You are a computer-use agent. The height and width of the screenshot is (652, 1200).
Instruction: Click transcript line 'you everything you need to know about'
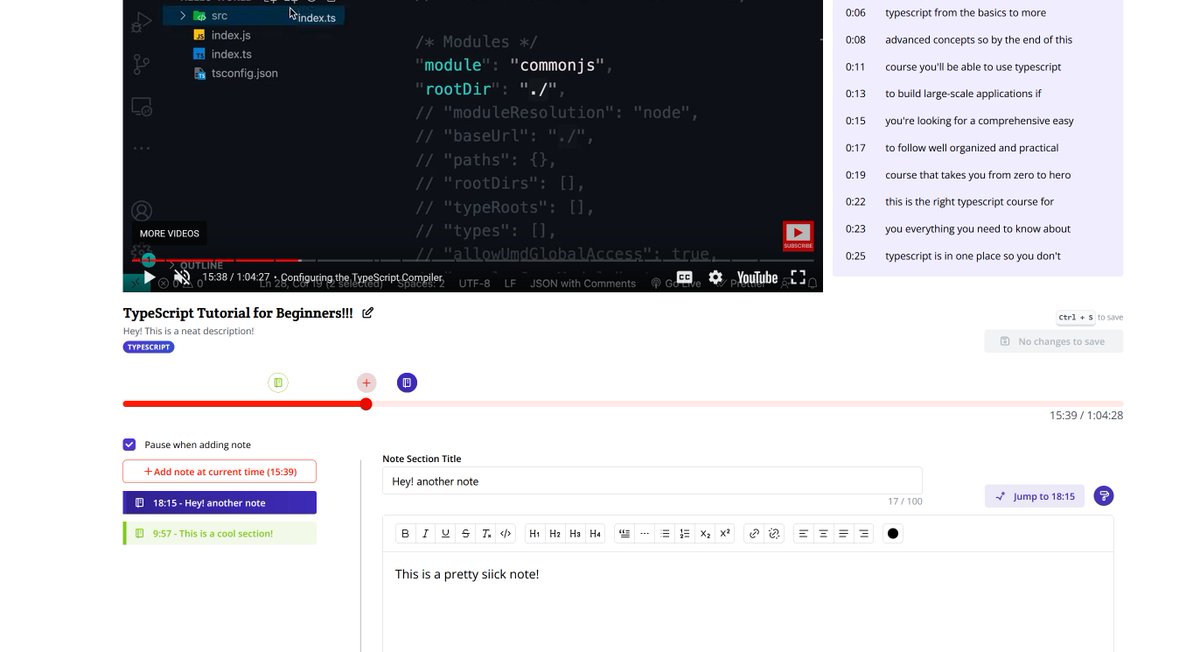(978, 229)
